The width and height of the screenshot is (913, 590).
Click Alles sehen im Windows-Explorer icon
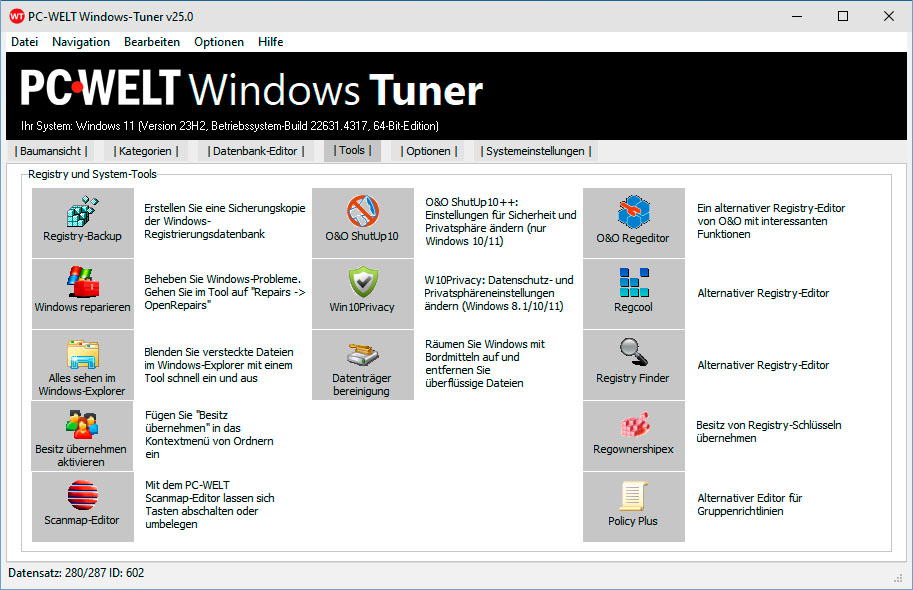pos(83,365)
